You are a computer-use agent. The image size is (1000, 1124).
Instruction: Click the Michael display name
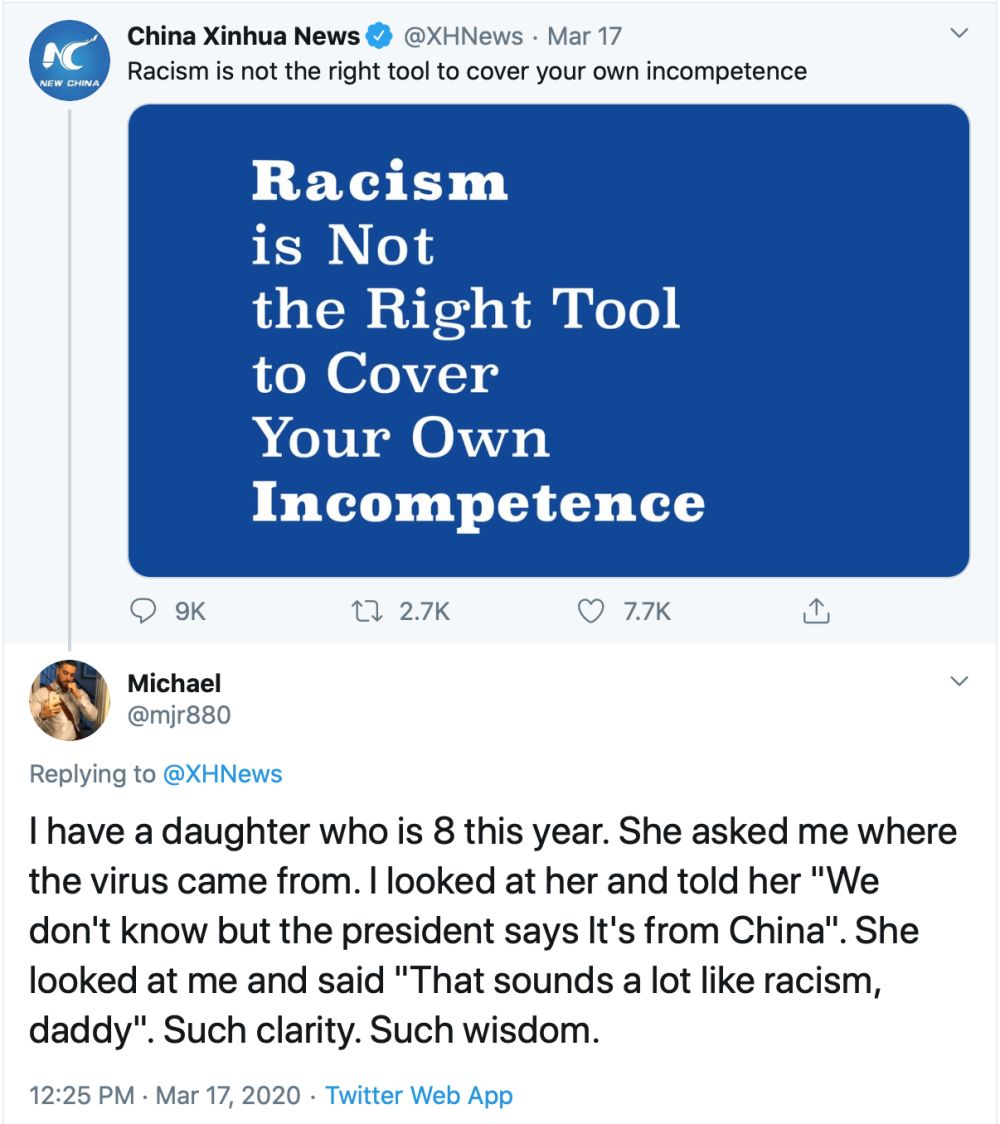coord(174,684)
